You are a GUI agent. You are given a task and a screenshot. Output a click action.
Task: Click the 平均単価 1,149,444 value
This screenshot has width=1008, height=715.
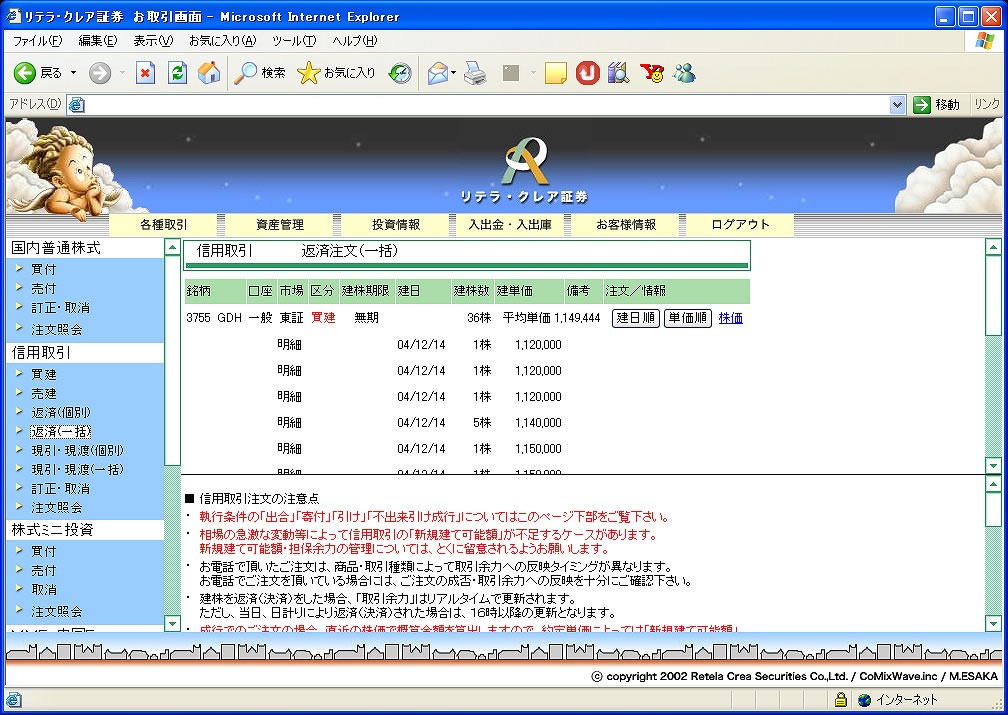click(552, 318)
